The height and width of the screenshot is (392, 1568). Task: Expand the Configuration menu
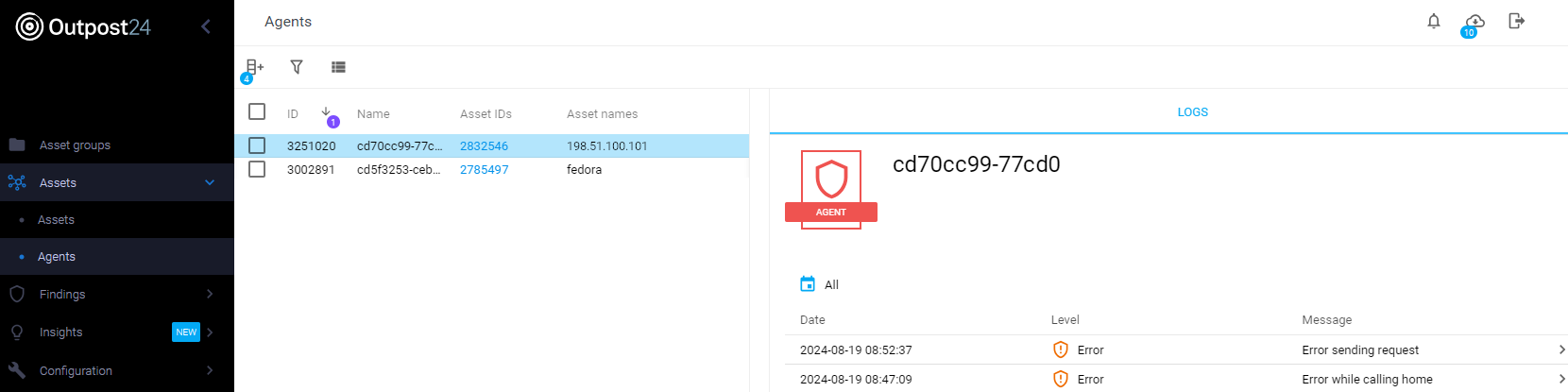[x=210, y=370]
